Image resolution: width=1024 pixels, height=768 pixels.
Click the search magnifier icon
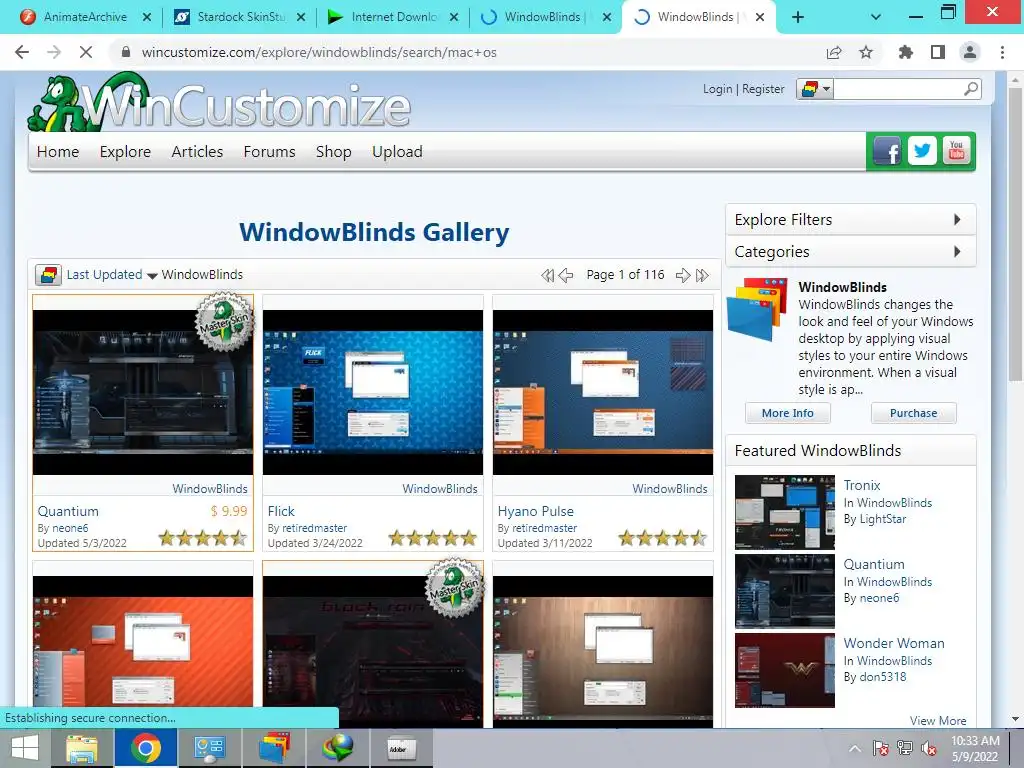point(971,88)
